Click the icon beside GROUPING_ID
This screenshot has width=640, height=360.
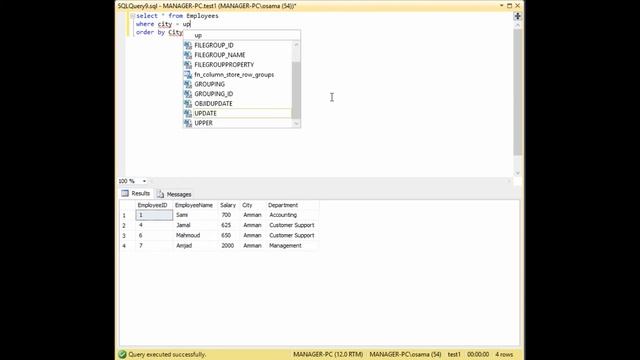pos(188,94)
